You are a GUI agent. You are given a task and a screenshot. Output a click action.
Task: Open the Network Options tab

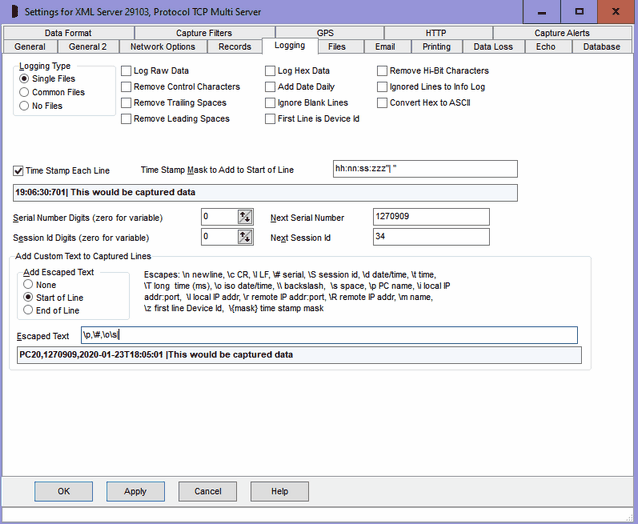162,47
